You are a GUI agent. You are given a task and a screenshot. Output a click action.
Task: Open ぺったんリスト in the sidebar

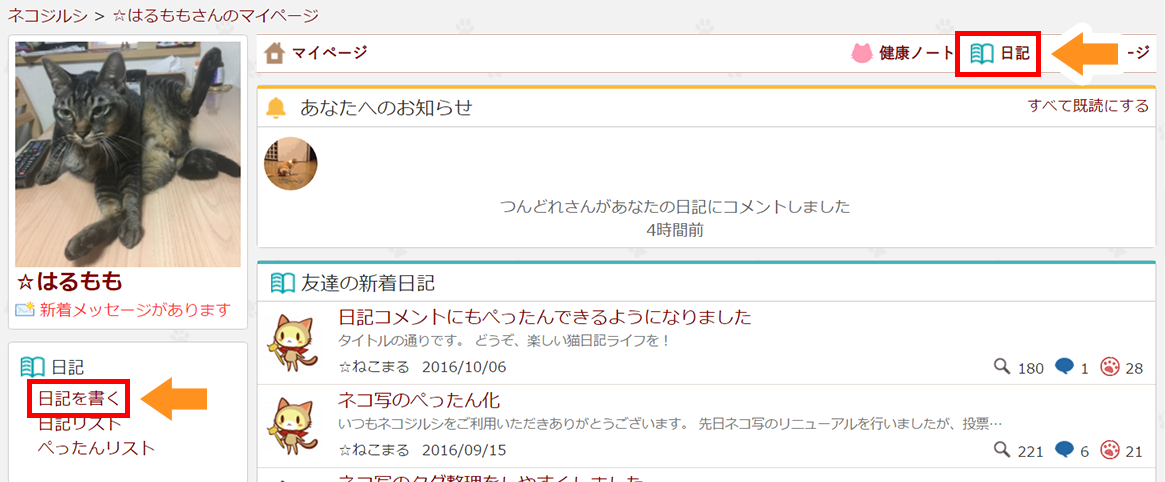96,447
